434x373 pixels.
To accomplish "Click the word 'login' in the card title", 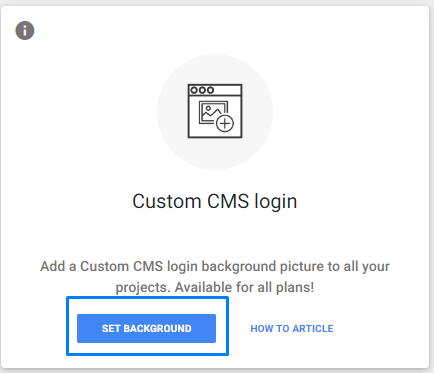I will (x=276, y=202).
